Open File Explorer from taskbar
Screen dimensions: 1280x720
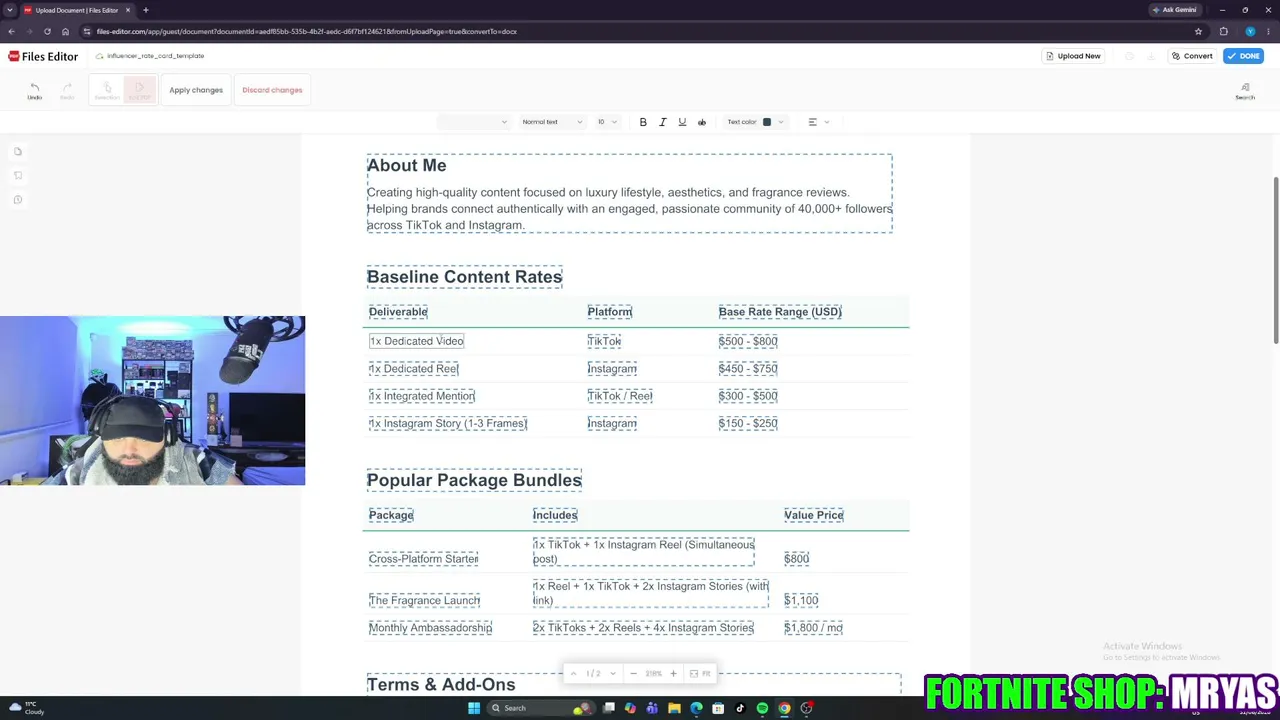coord(674,708)
